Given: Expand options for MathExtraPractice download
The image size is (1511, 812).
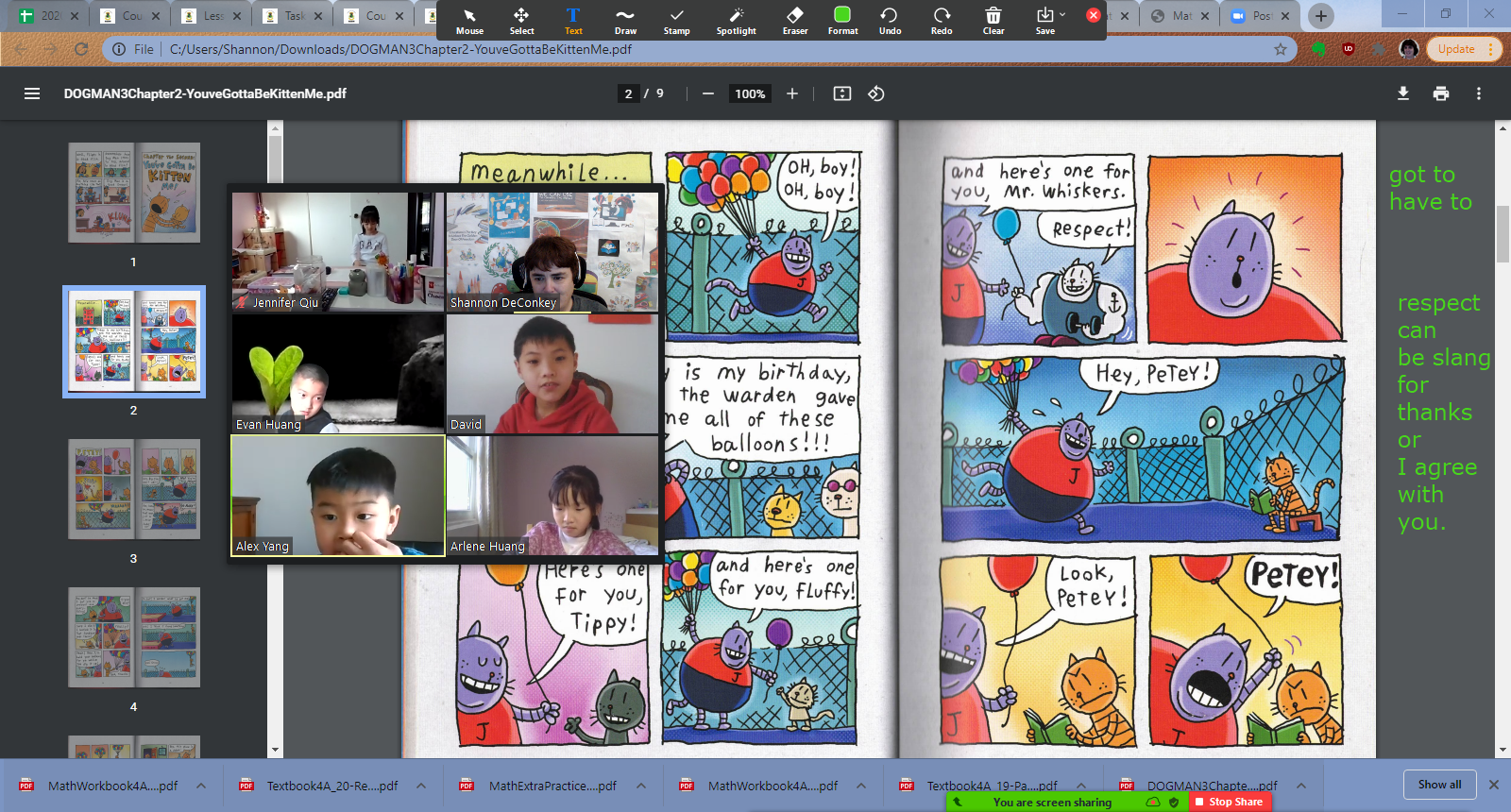Looking at the screenshot, I should 641,786.
